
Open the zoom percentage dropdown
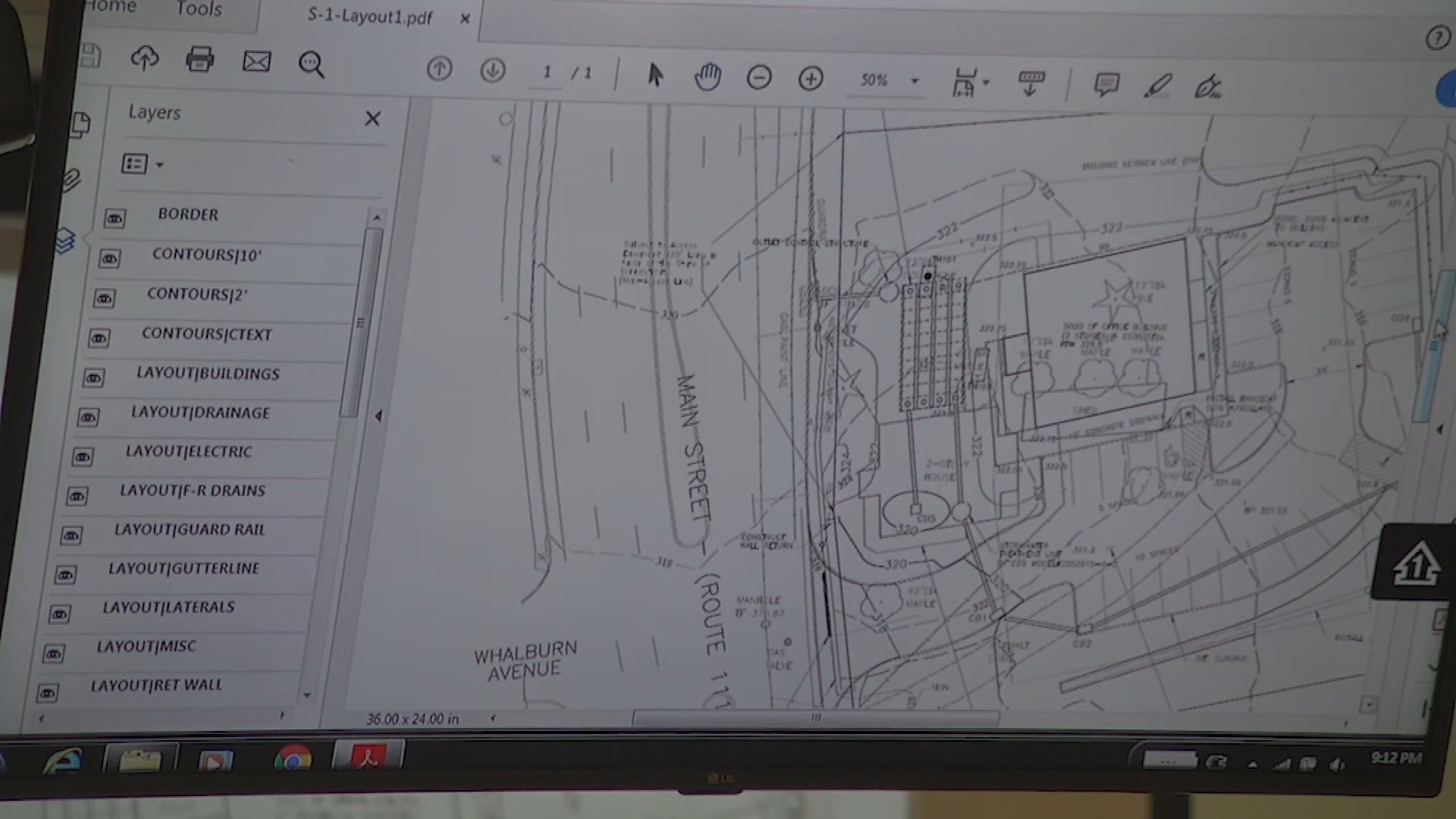pos(915,82)
